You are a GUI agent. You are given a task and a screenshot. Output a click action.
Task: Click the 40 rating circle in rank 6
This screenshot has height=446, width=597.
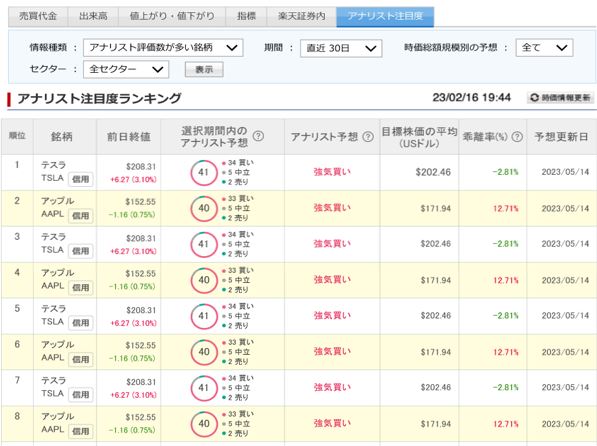point(204,352)
